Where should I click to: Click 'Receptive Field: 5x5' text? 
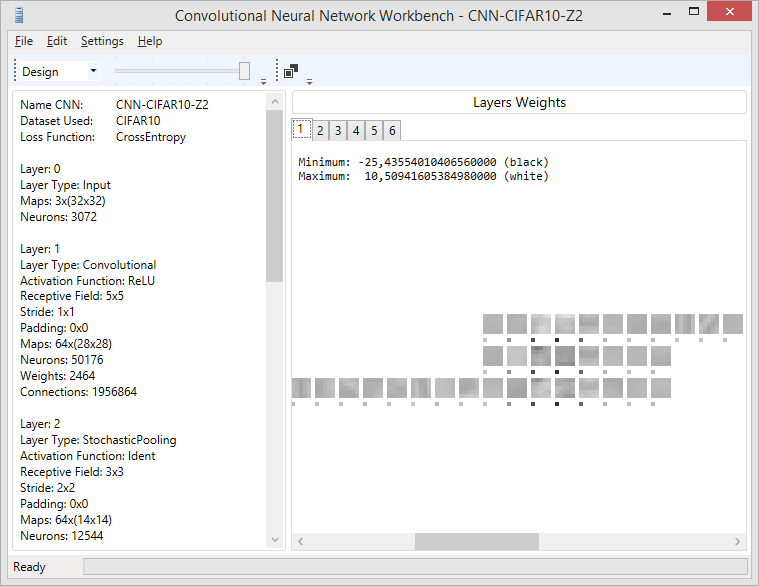72,296
